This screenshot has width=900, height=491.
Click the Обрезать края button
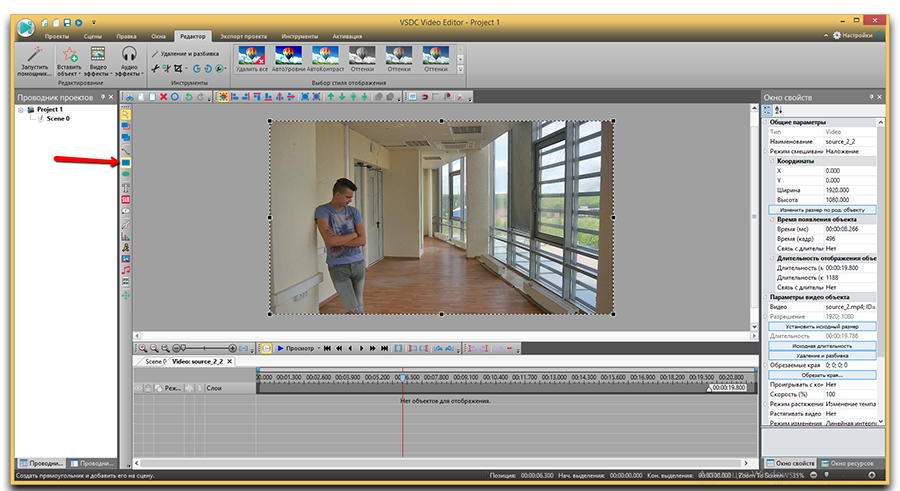pyautogui.click(x=822, y=374)
